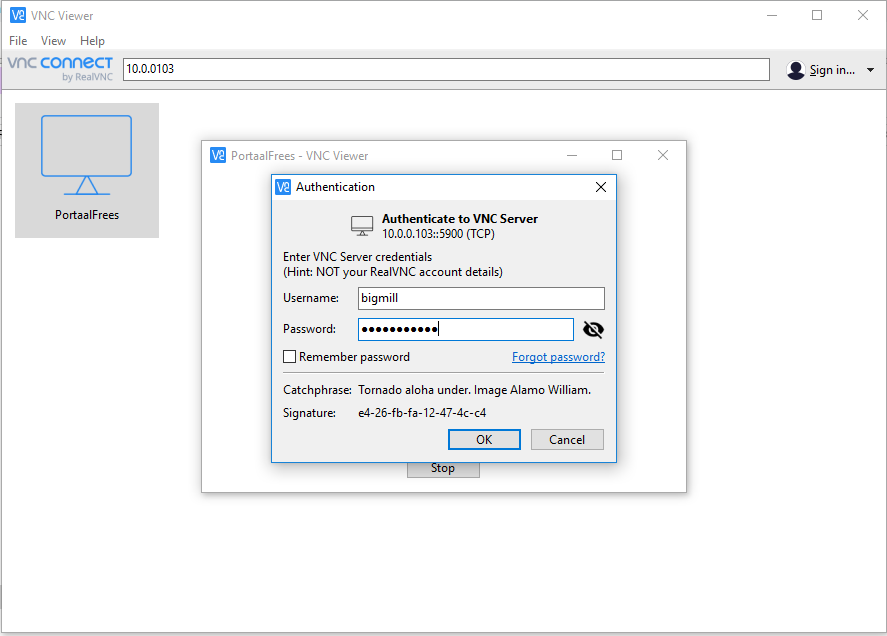Click the Sign in user avatar icon
The height and width of the screenshot is (636, 887).
point(795,70)
